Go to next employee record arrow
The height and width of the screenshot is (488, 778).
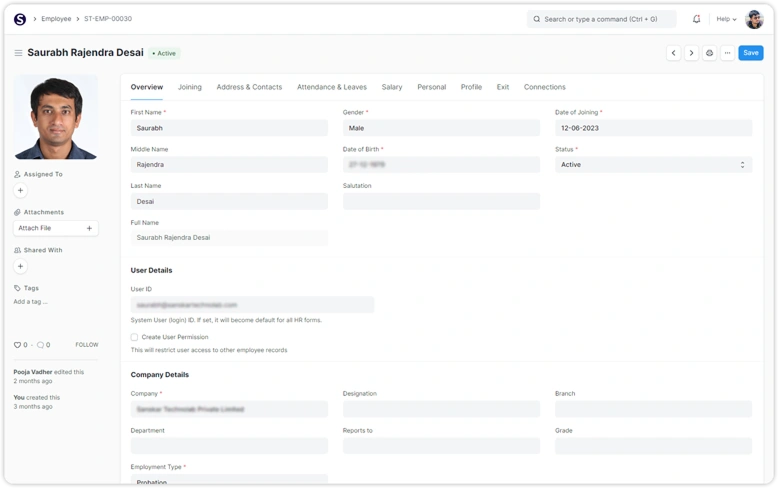tap(691, 53)
